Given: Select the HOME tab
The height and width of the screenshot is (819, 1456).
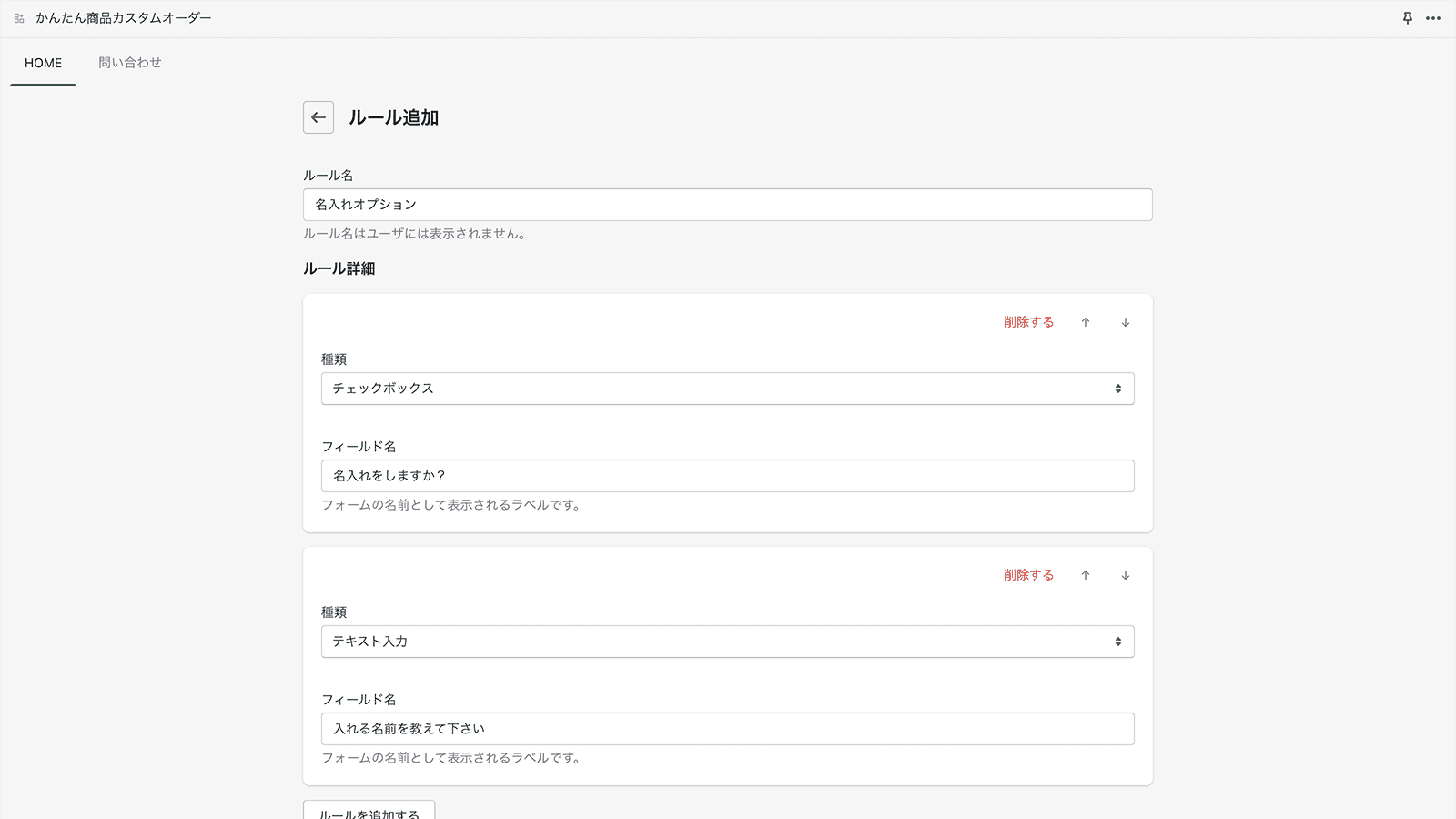Looking at the screenshot, I should click(42, 62).
